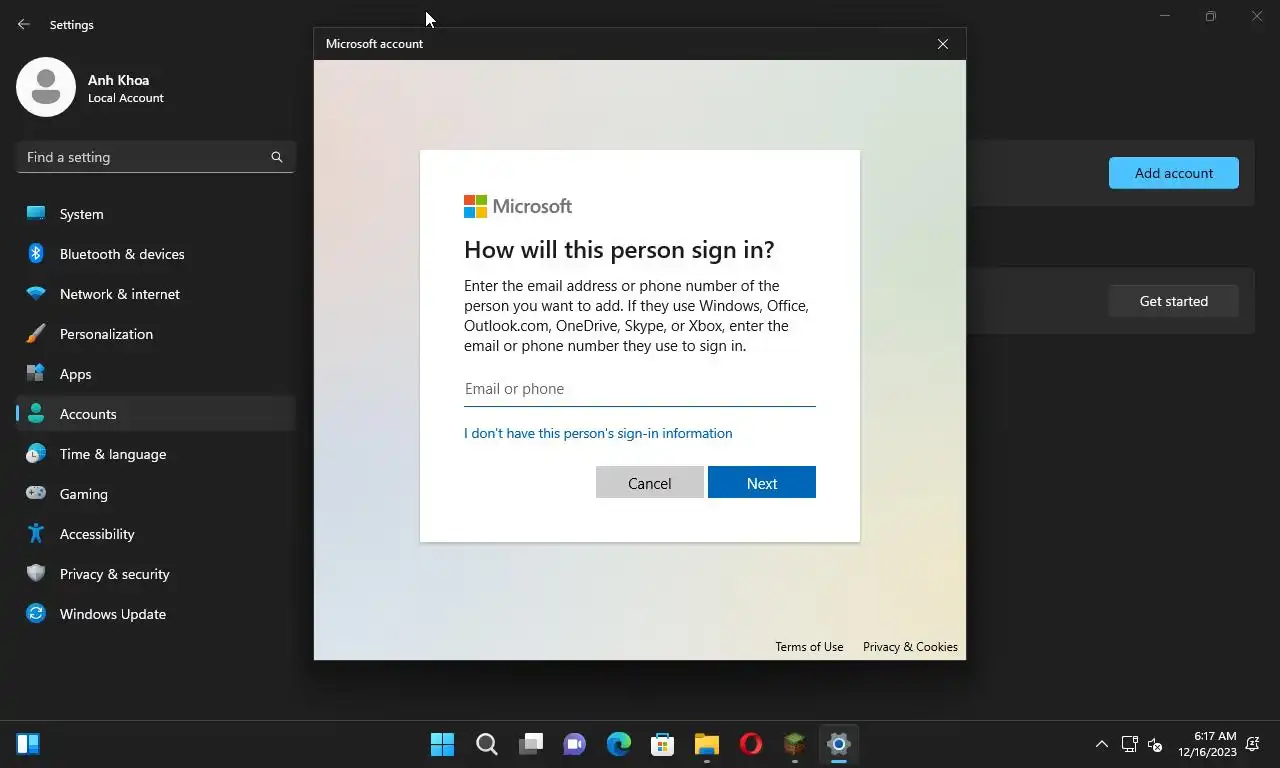The image size is (1280, 768).
Task: Click the Local Account label
Action: [126, 98]
